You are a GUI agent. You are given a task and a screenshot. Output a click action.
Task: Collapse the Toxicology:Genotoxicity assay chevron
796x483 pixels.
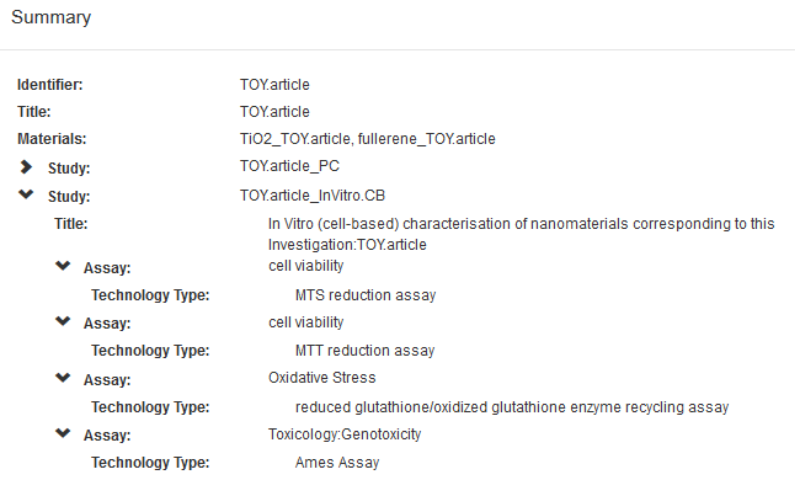point(63,434)
